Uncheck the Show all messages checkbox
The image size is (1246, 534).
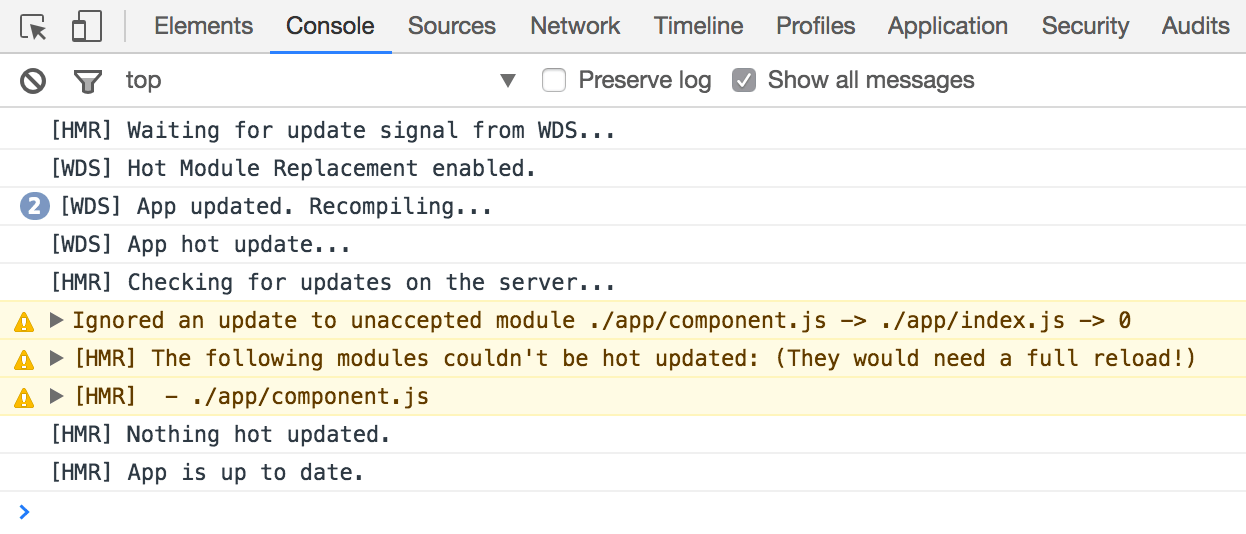[x=743, y=80]
